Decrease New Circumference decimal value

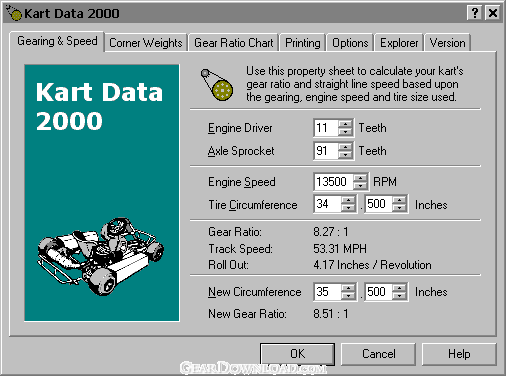(x=399, y=296)
